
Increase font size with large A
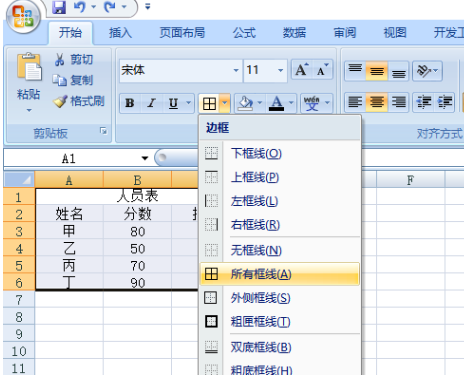tap(302, 70)
